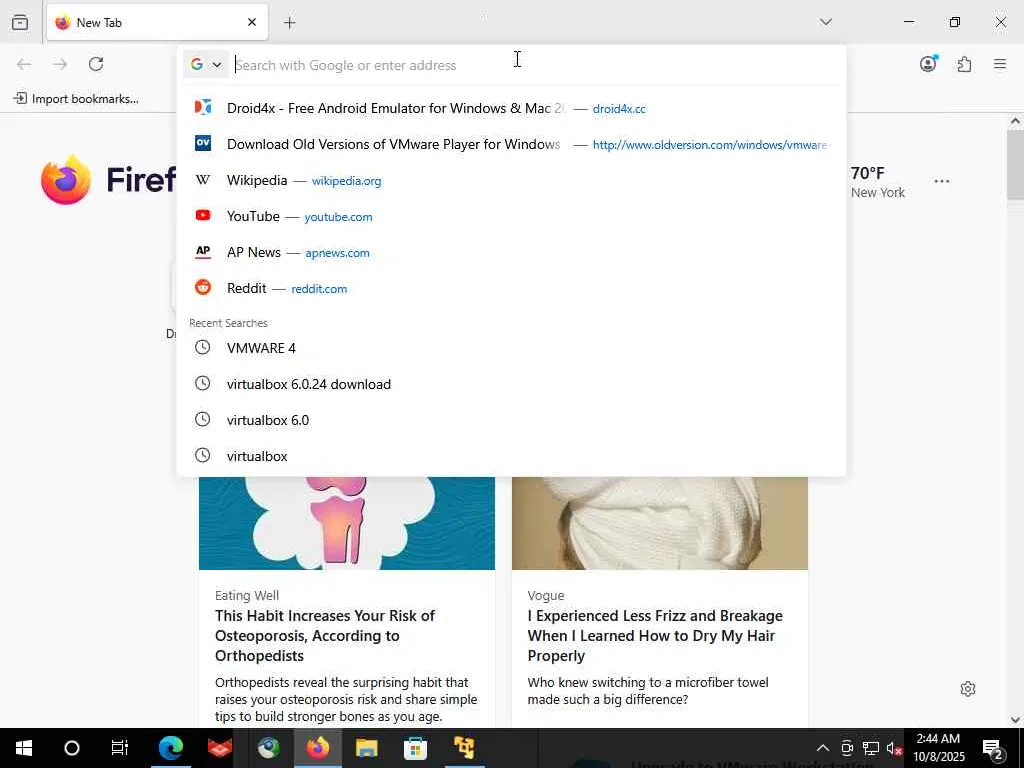This screenshot has height=768, width=1024.
Task: Open File Explorer from the taskbar
Action: point(366,748)
